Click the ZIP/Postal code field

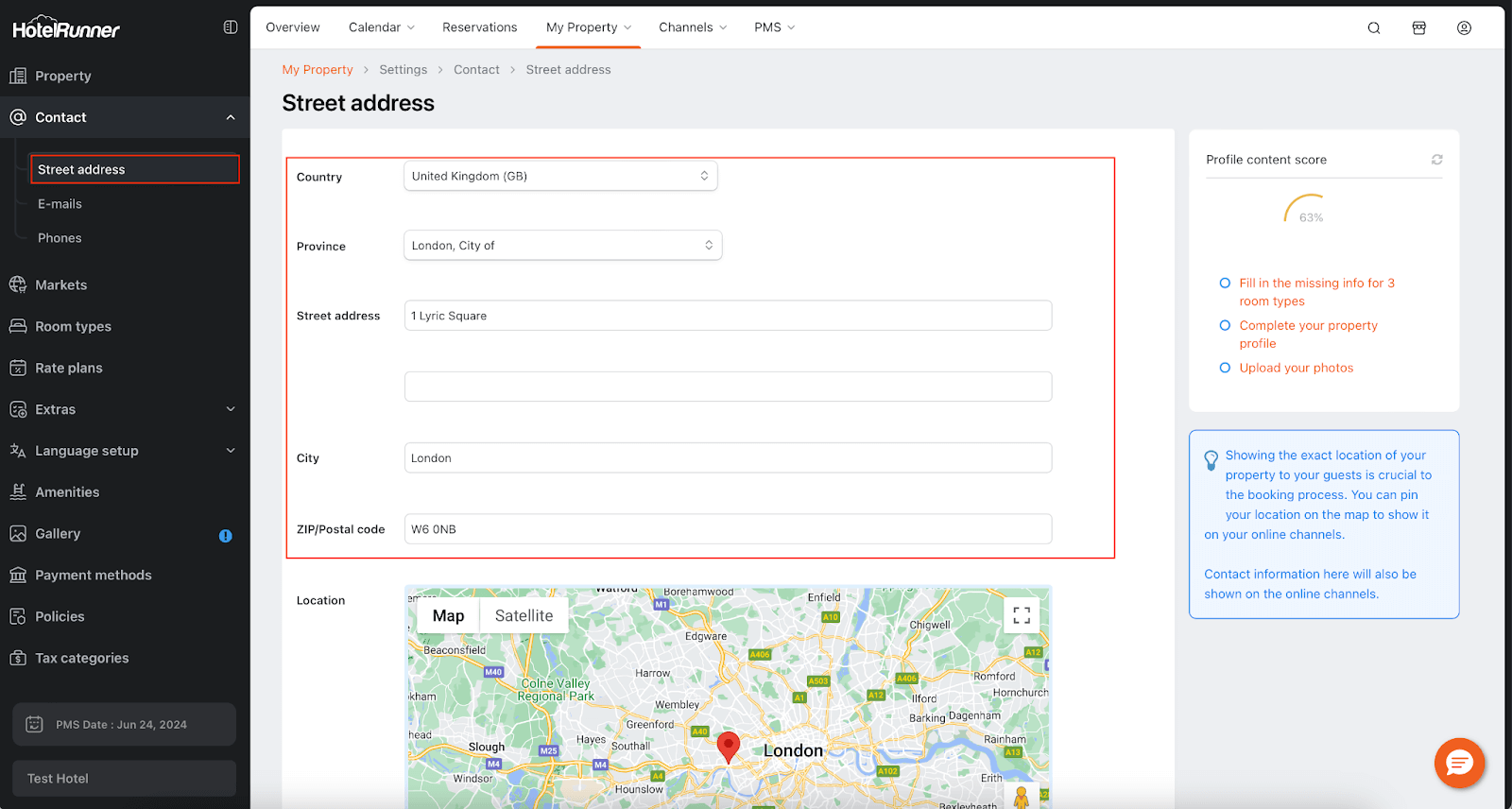(x=728, y=529)
